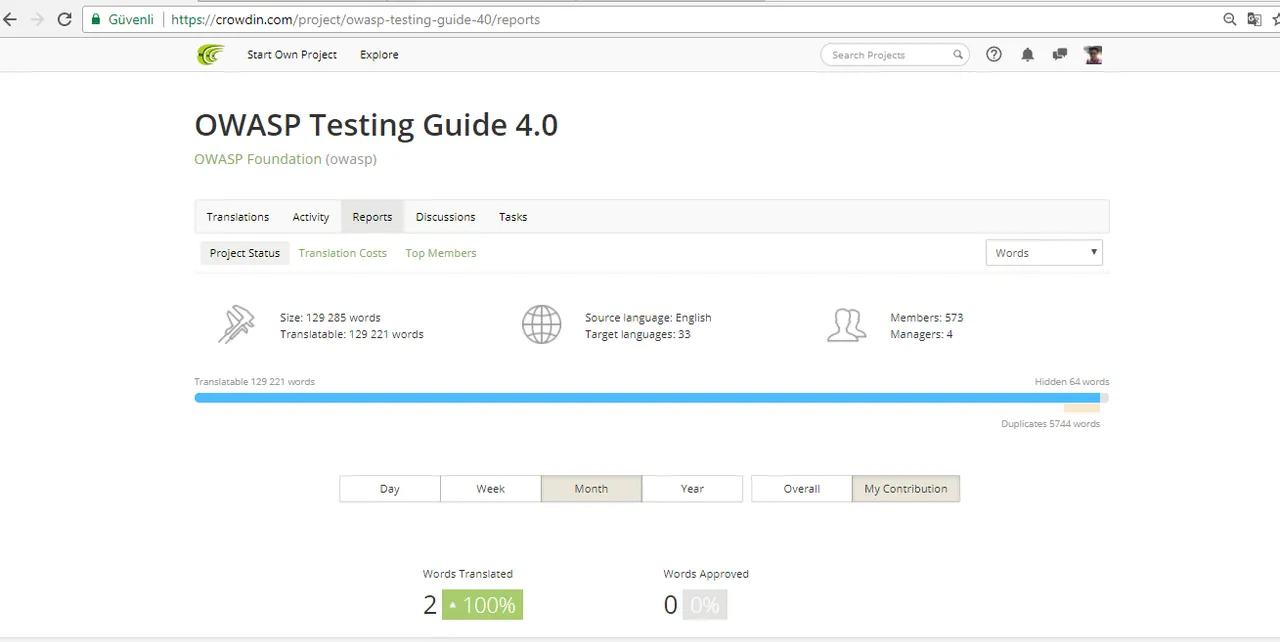Switch to the Translations tab
The height and width of the screenshot is (642, 1280).
pyautogui.click(x=238, y=217)
